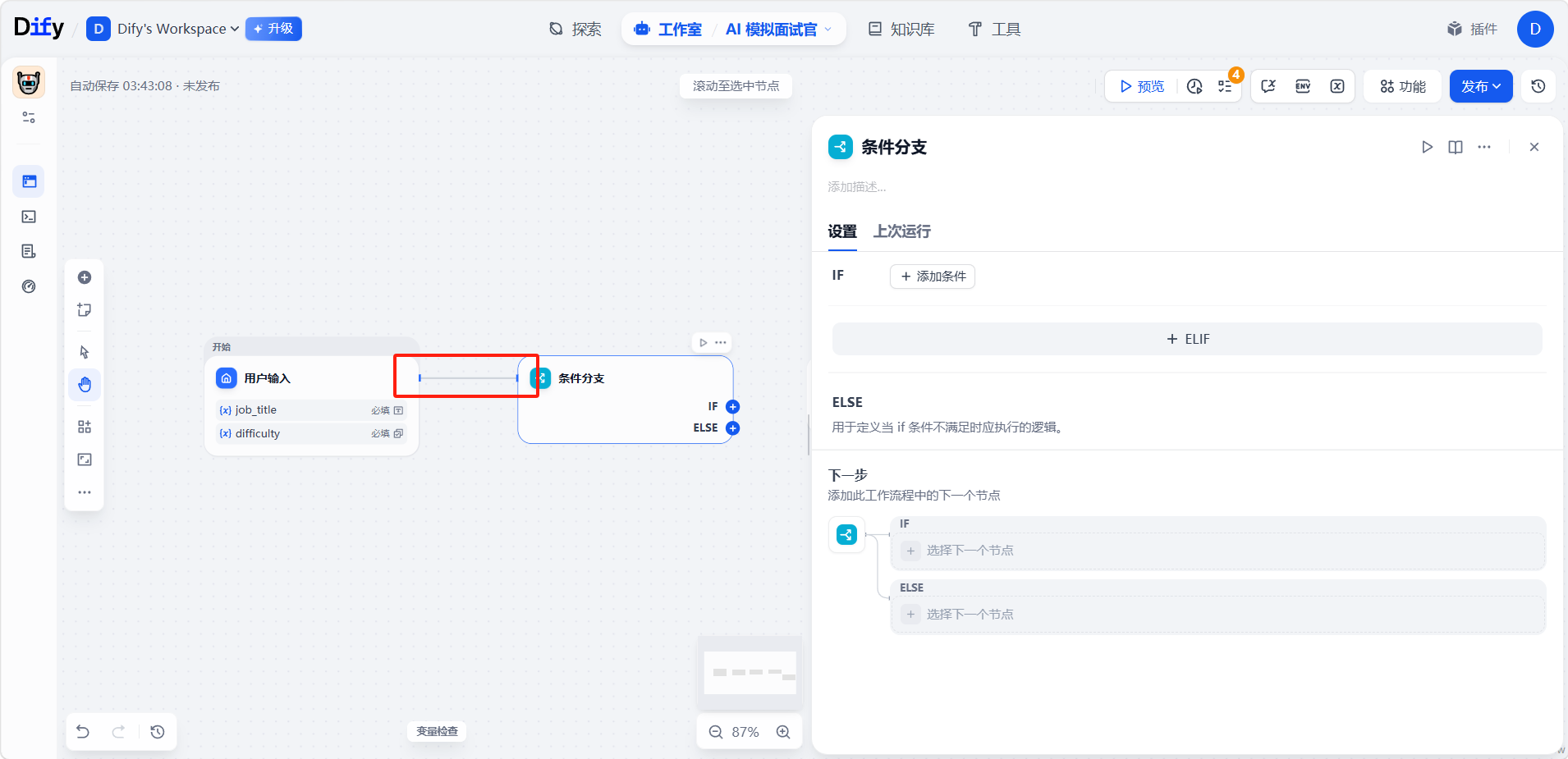Screen dimensions: 1568x759
Task: Click 添加条件 button under IF
Action: pyautogui.click(x=933, y=277)
